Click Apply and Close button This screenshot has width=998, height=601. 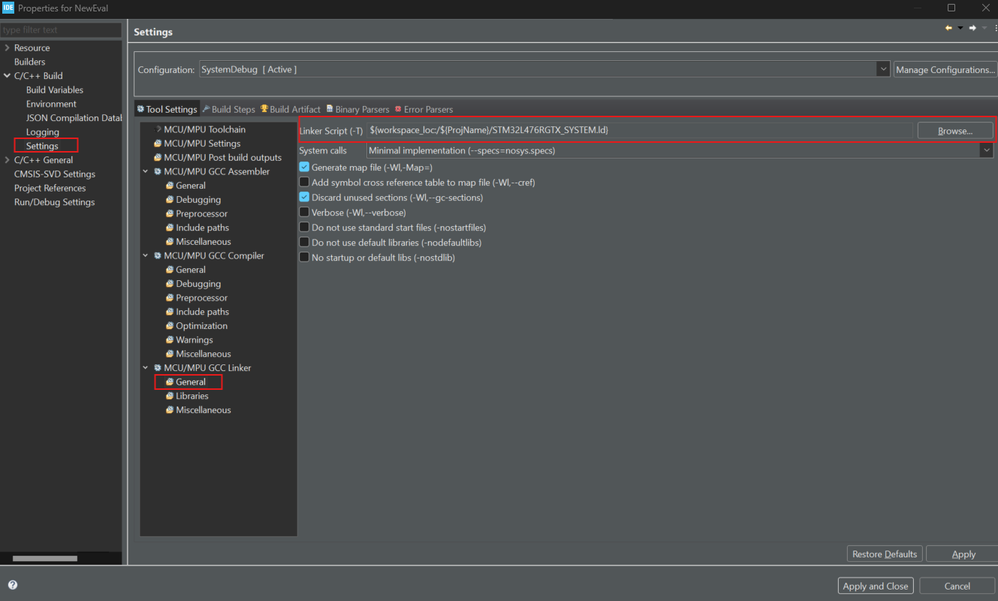(x=875, y=586)
